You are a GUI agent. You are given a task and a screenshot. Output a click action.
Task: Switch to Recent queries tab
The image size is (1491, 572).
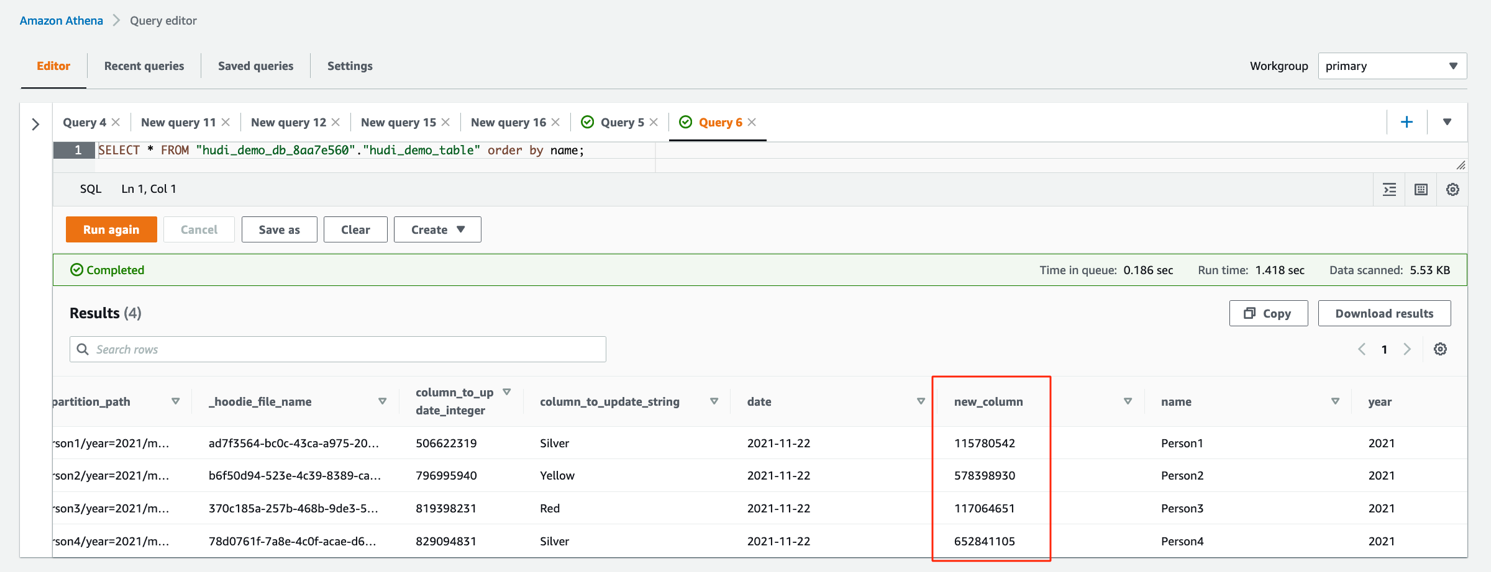(x=144, y=66)
